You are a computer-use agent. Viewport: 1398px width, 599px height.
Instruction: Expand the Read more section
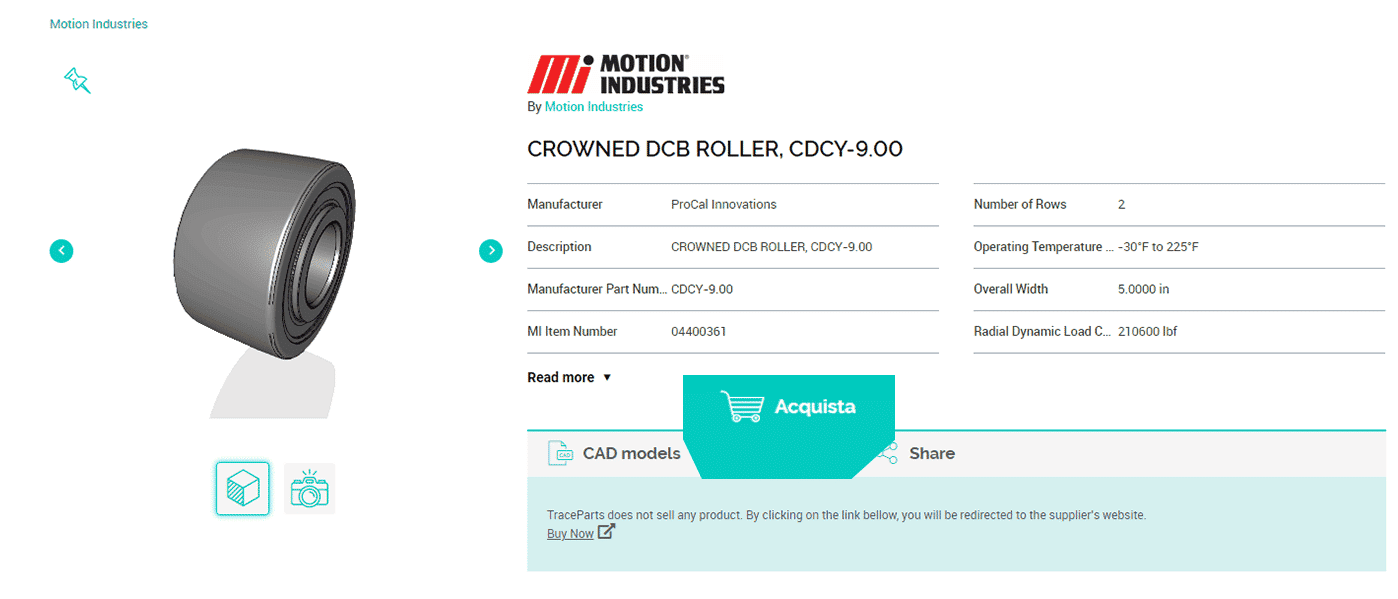[x=561, y=377]
